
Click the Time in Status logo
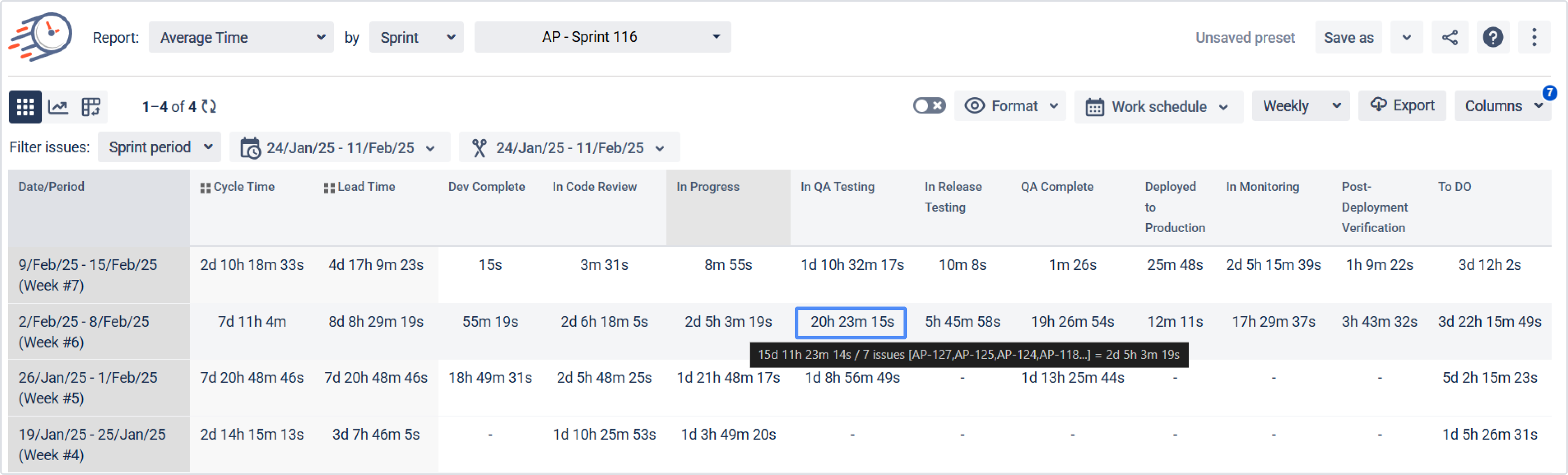[40, 36]
